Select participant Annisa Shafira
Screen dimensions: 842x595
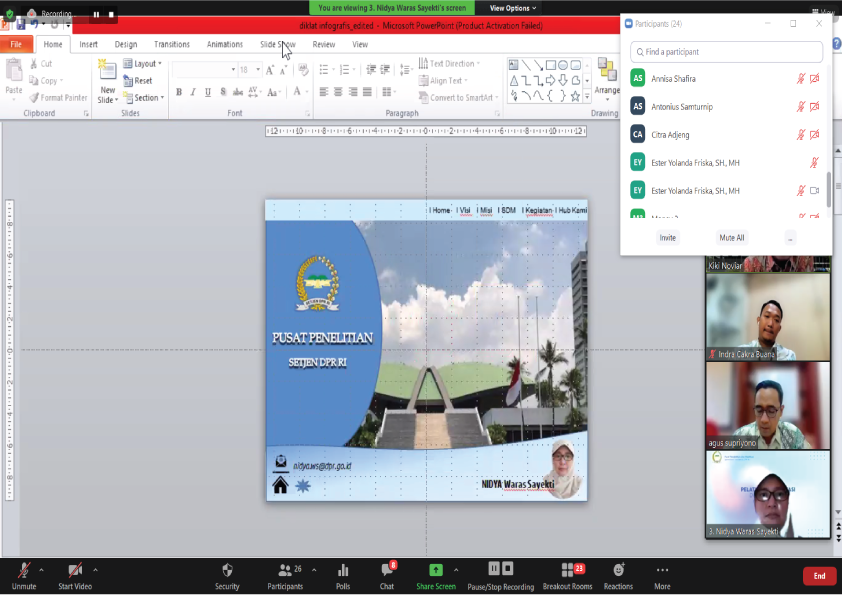pyautogui.click(x=726, y=78)
